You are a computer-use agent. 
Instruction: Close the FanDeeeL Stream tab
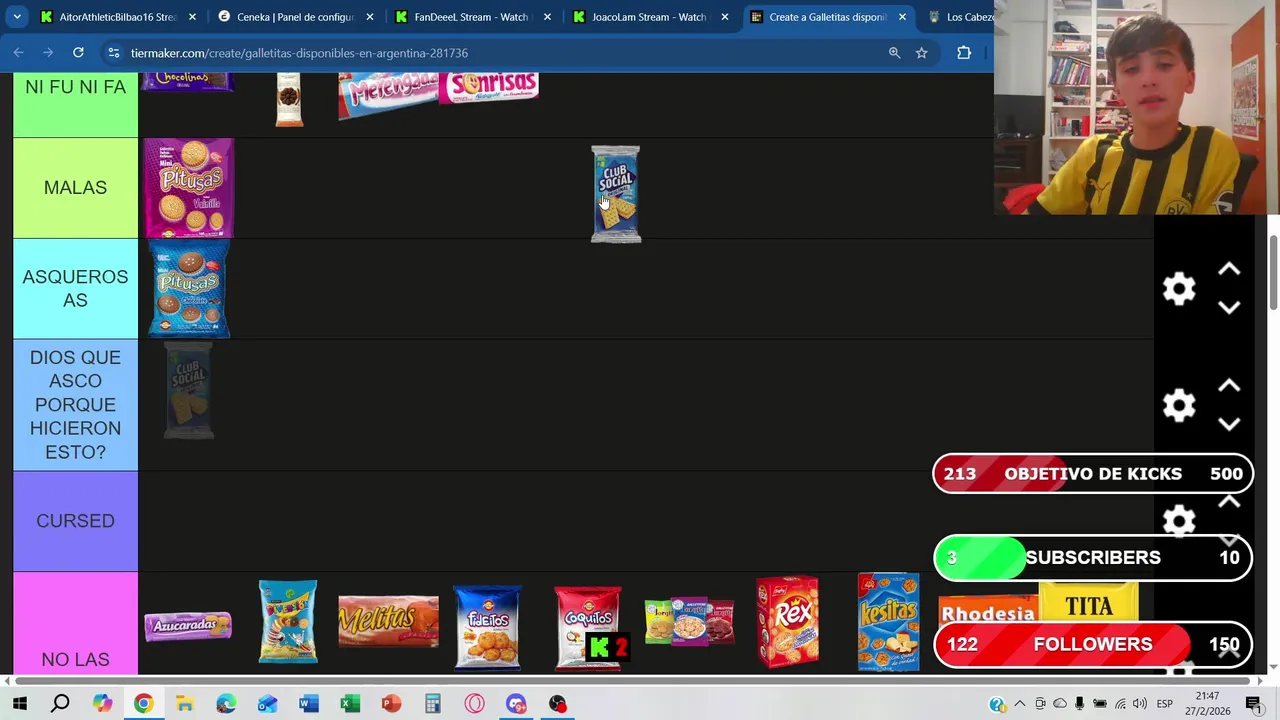tap(547, 17)
